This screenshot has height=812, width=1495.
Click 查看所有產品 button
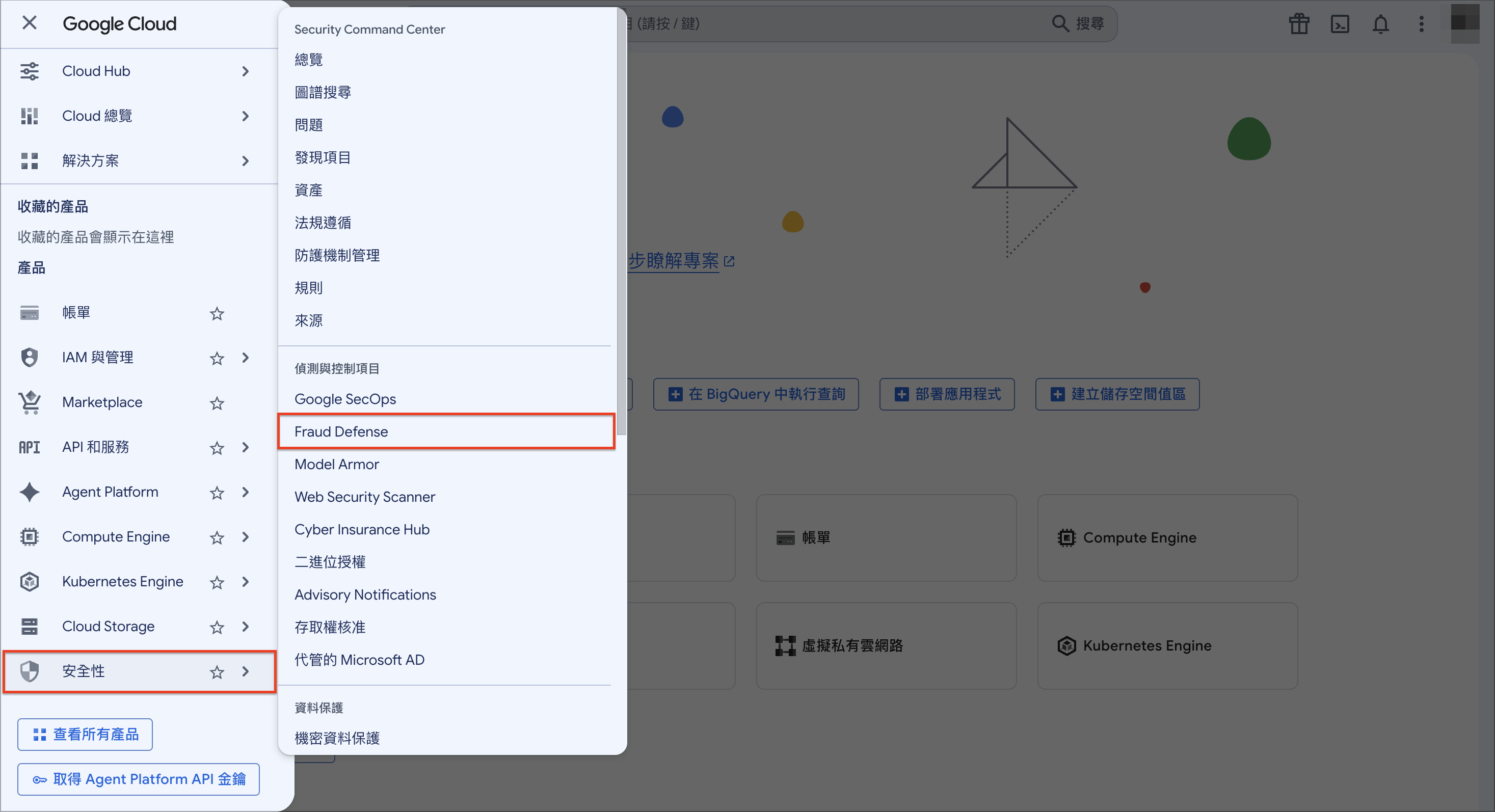(85, 734)
